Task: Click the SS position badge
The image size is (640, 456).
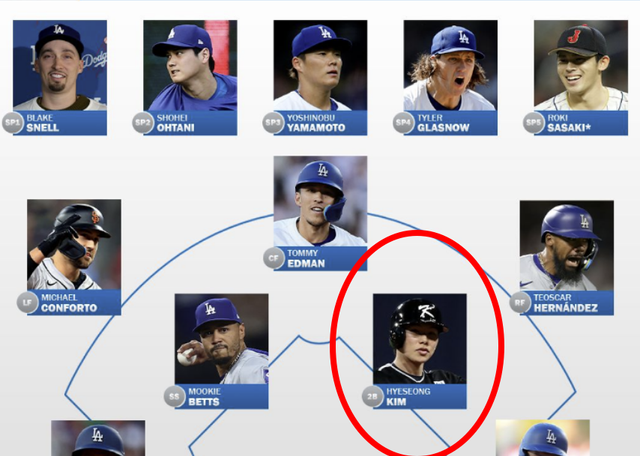Action: (175, 396)
